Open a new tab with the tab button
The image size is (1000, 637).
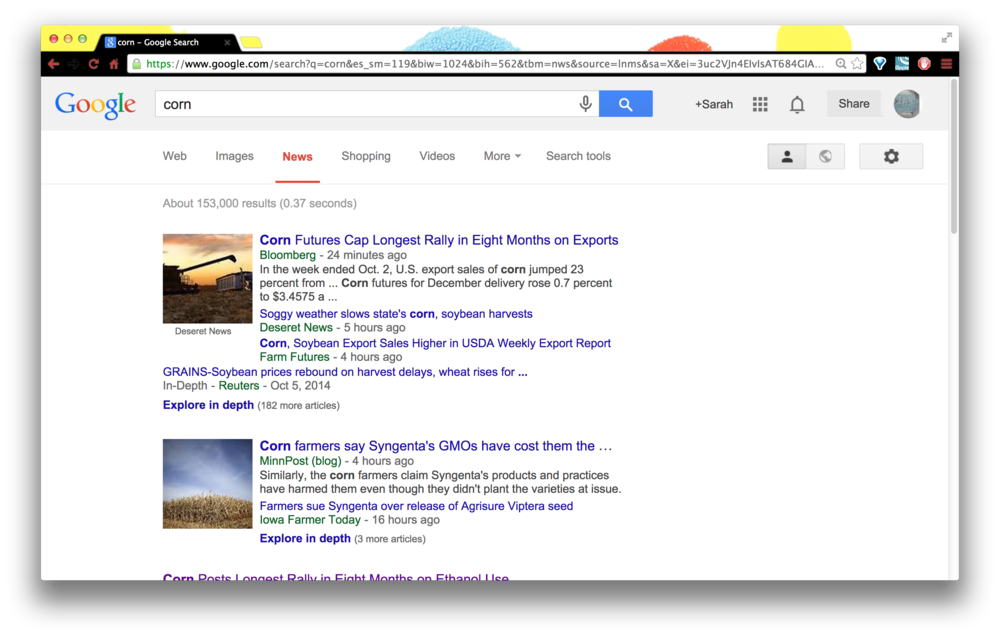pos(251,43)
